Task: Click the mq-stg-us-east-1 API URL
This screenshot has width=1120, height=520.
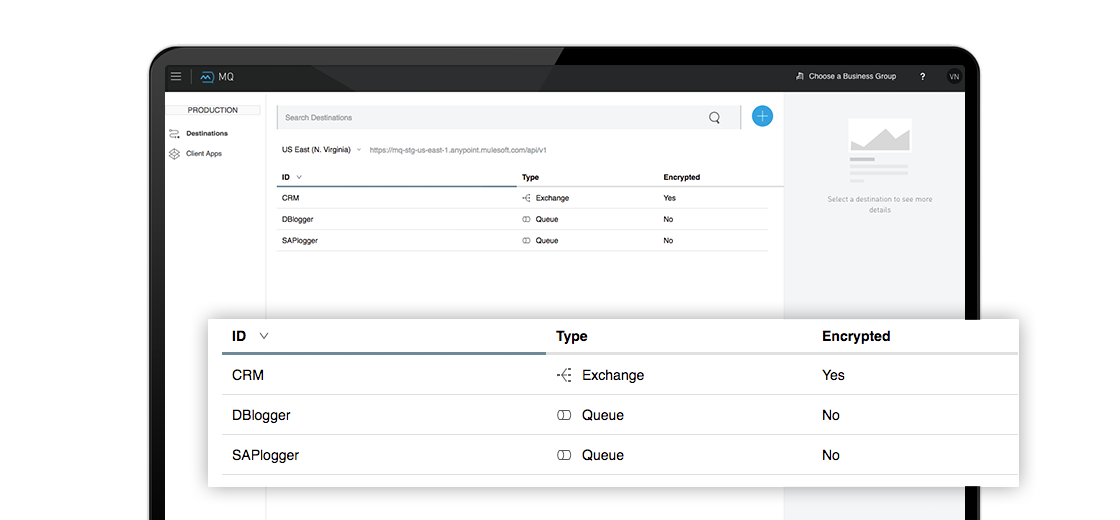Action: tap(458, 150)
